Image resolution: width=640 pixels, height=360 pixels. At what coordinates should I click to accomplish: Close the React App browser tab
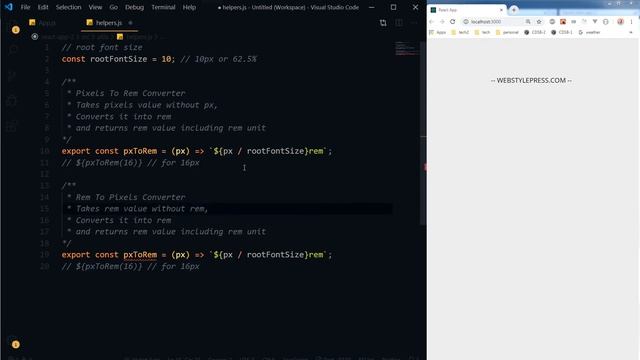click(x=501, y=10)
